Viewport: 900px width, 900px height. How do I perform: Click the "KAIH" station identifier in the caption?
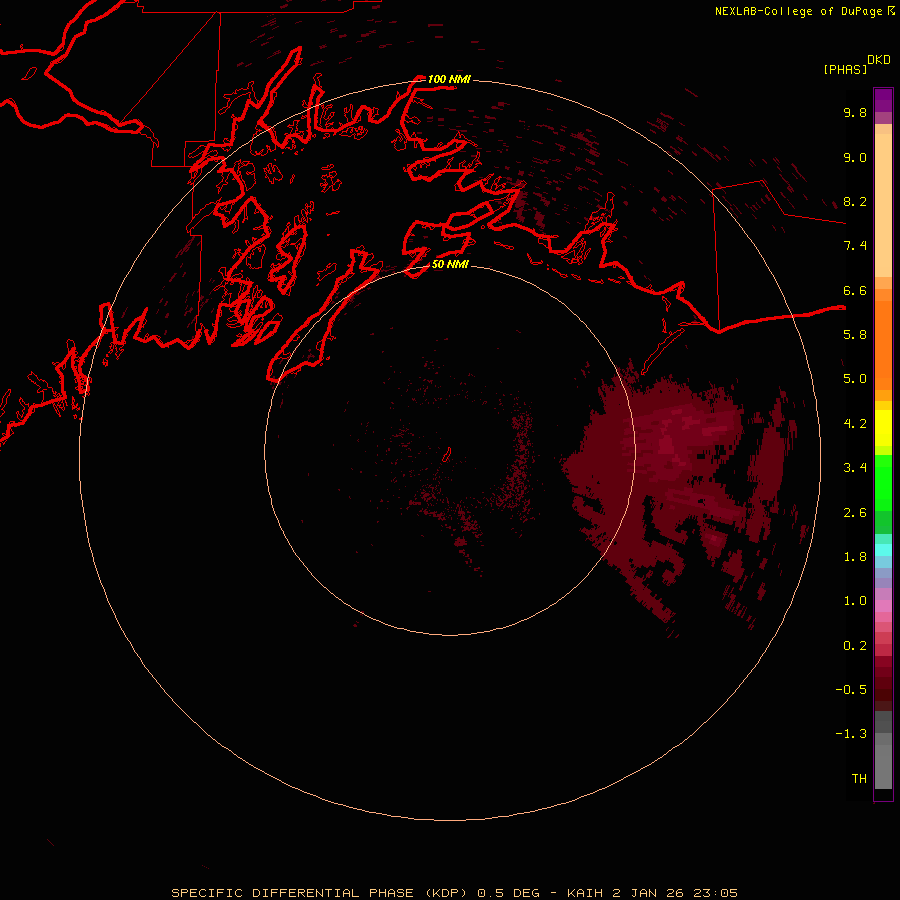pyautogui.click(x=585, y=893)
